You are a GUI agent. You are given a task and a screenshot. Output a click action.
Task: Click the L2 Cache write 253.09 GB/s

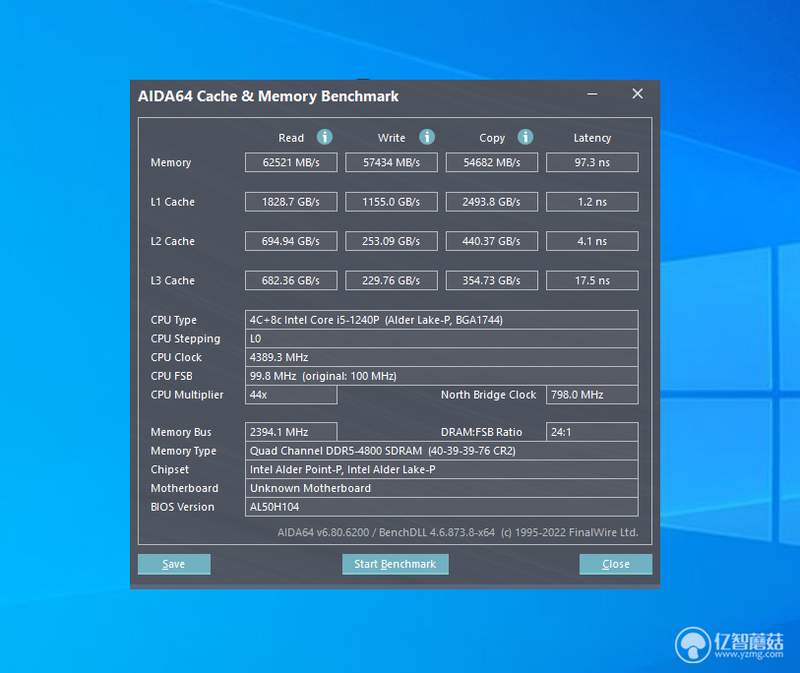[391, 241]
